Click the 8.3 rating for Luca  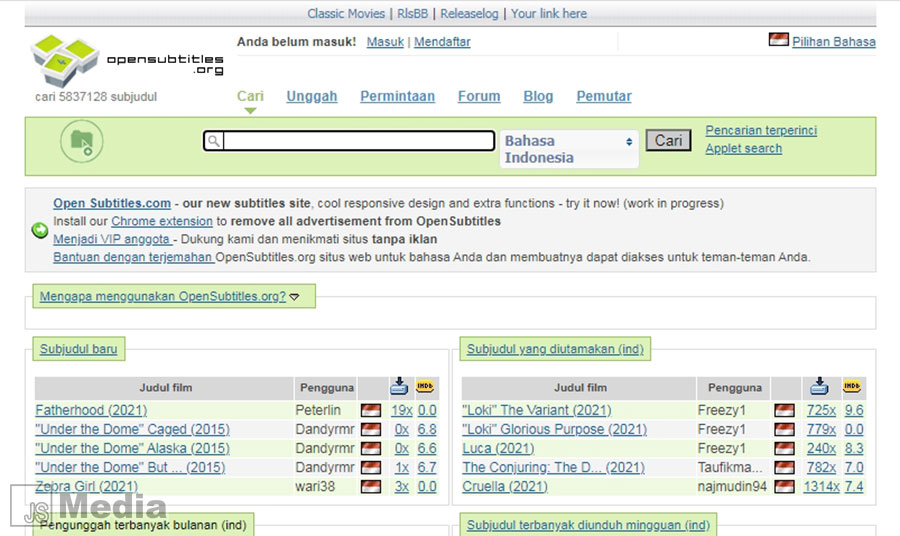coord(854,448)
